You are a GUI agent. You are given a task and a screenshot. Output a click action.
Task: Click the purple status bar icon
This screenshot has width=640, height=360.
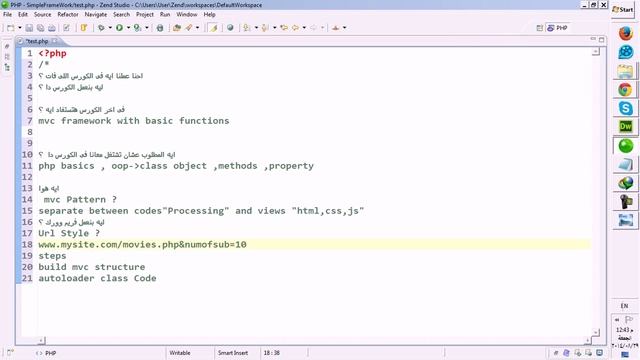click(x=567, y=353)
